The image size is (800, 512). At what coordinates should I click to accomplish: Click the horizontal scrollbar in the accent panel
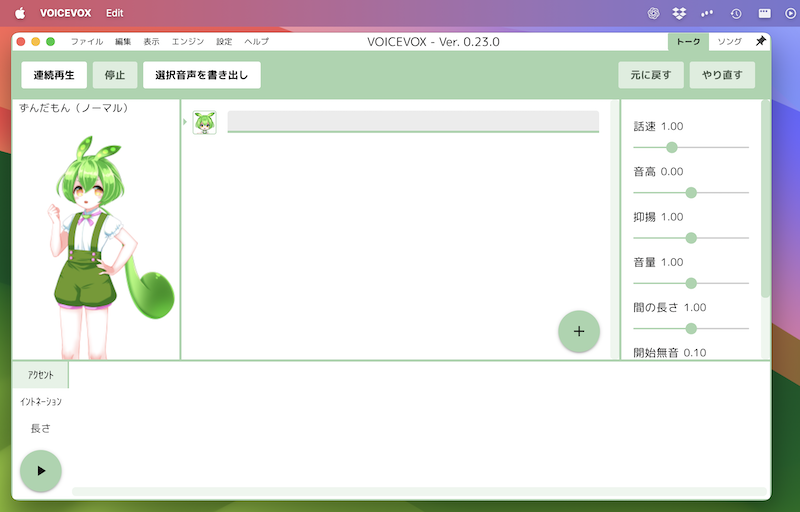tap(419, 492)
